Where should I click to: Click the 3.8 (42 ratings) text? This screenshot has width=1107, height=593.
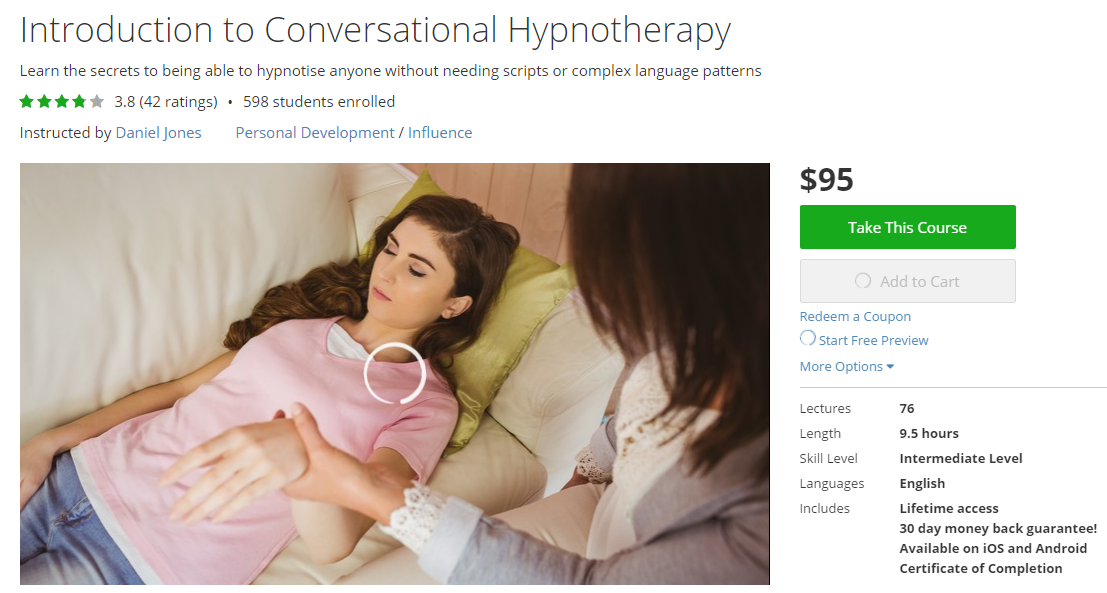click(x=166, y=102)
